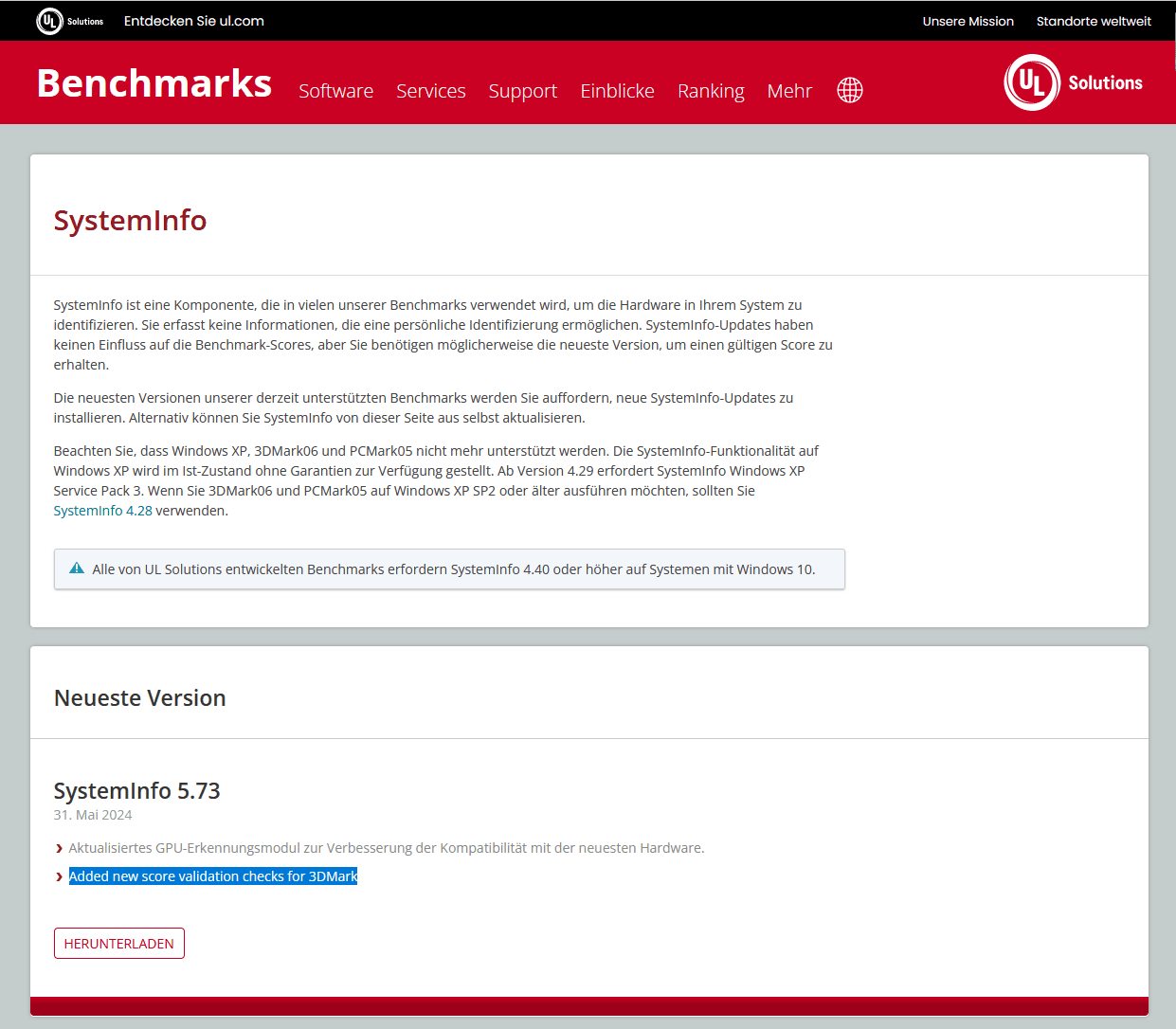The image size is (1176, 1029).
Task: Click the chevron bullet before 'Added new score'
Action: pyautogui.click(x=60, y=876)
